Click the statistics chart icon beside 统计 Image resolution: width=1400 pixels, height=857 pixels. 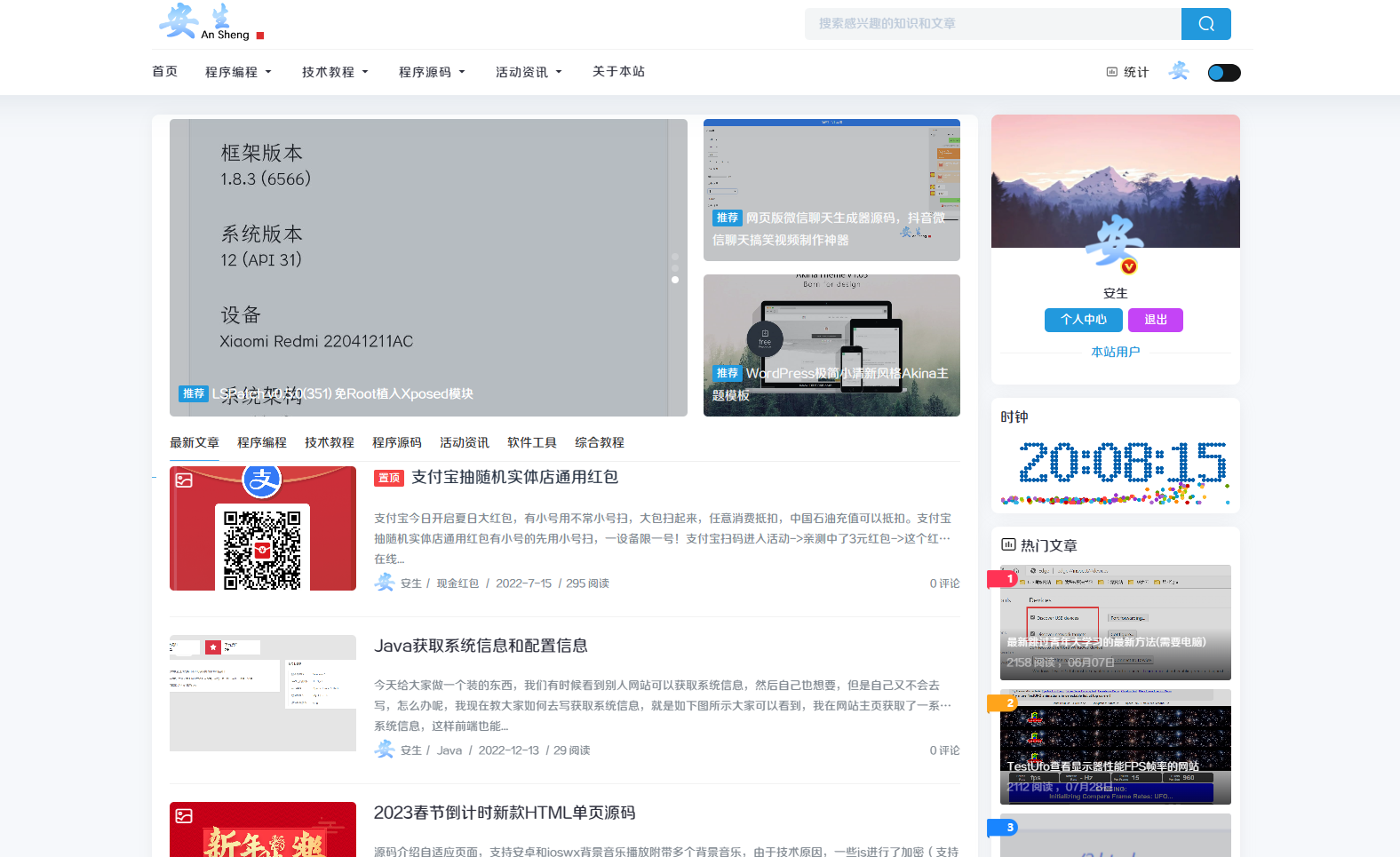click(1111, 72)
